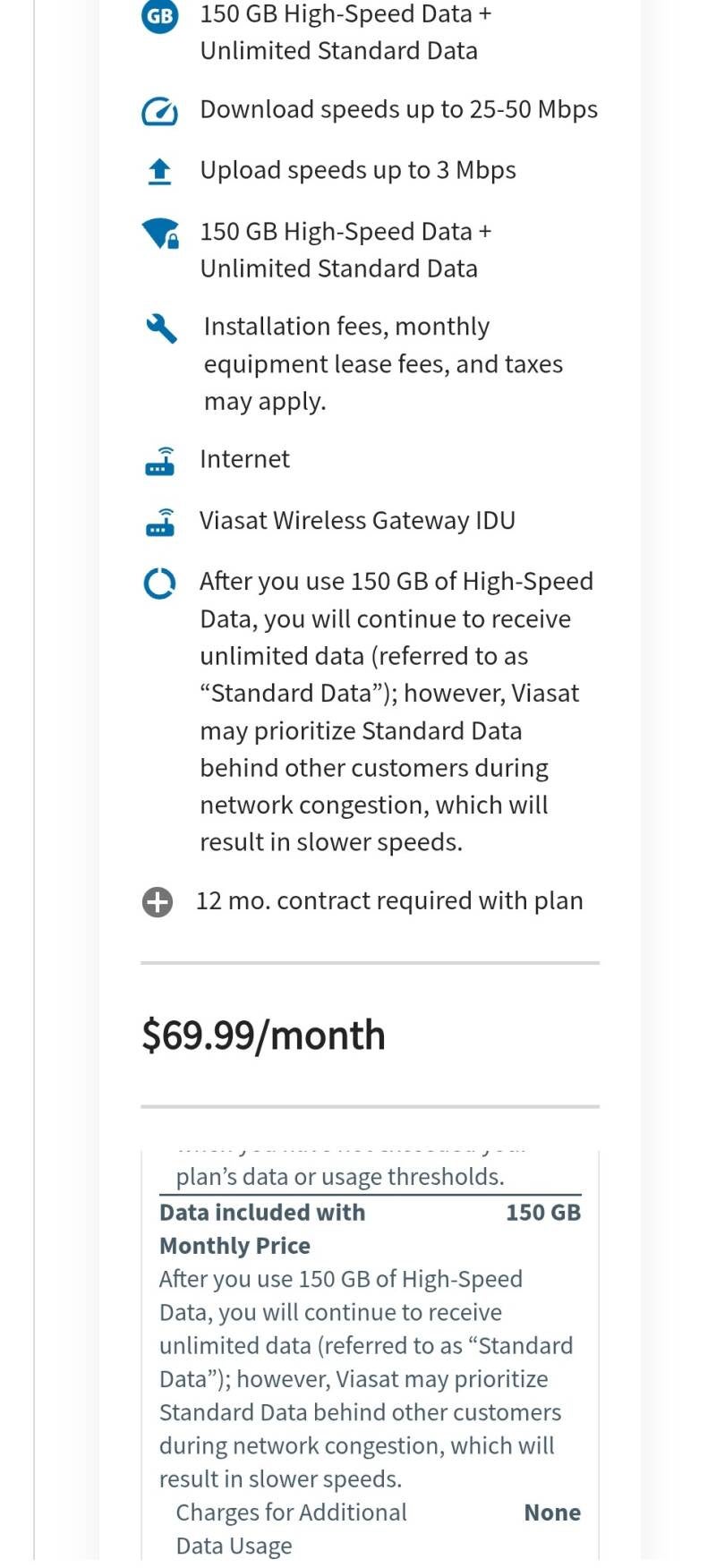Click the installation fees and taxes note
The image size is (716, 1568).
click(x=383, y=364)
